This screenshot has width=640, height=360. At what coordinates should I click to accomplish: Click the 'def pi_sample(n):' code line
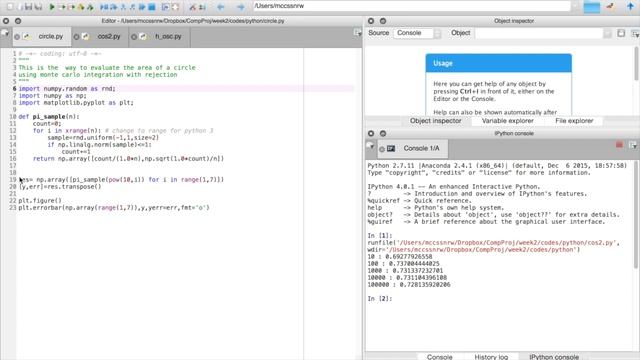tap(49, 116)
